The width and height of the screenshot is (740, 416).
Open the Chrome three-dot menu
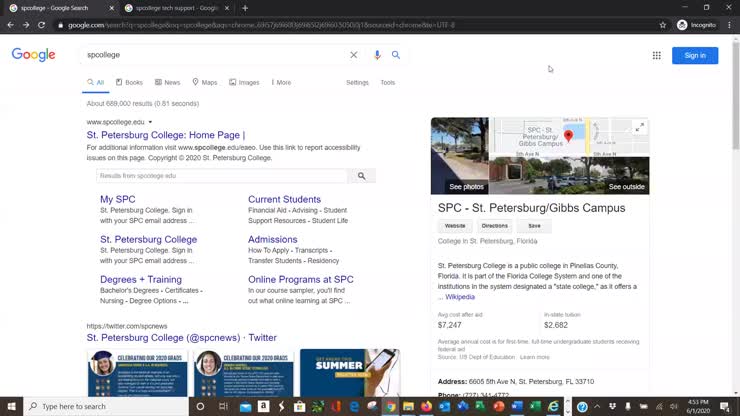tap(729, 25)
